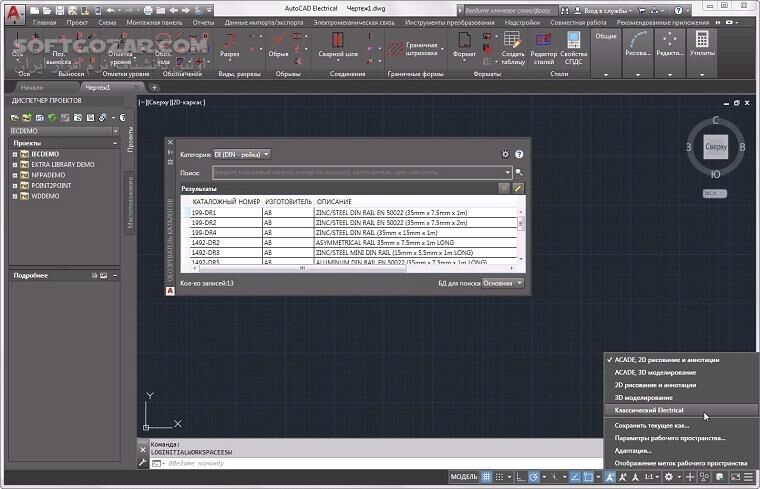Select the Разрез section tool

[x=230, y=46]
